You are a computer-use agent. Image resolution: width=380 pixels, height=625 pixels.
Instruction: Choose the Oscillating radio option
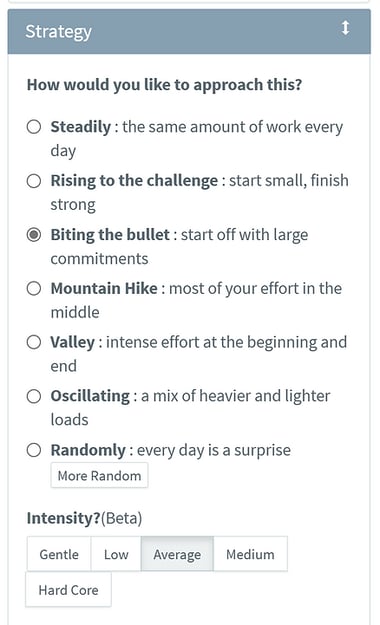[x=34, y=397]
